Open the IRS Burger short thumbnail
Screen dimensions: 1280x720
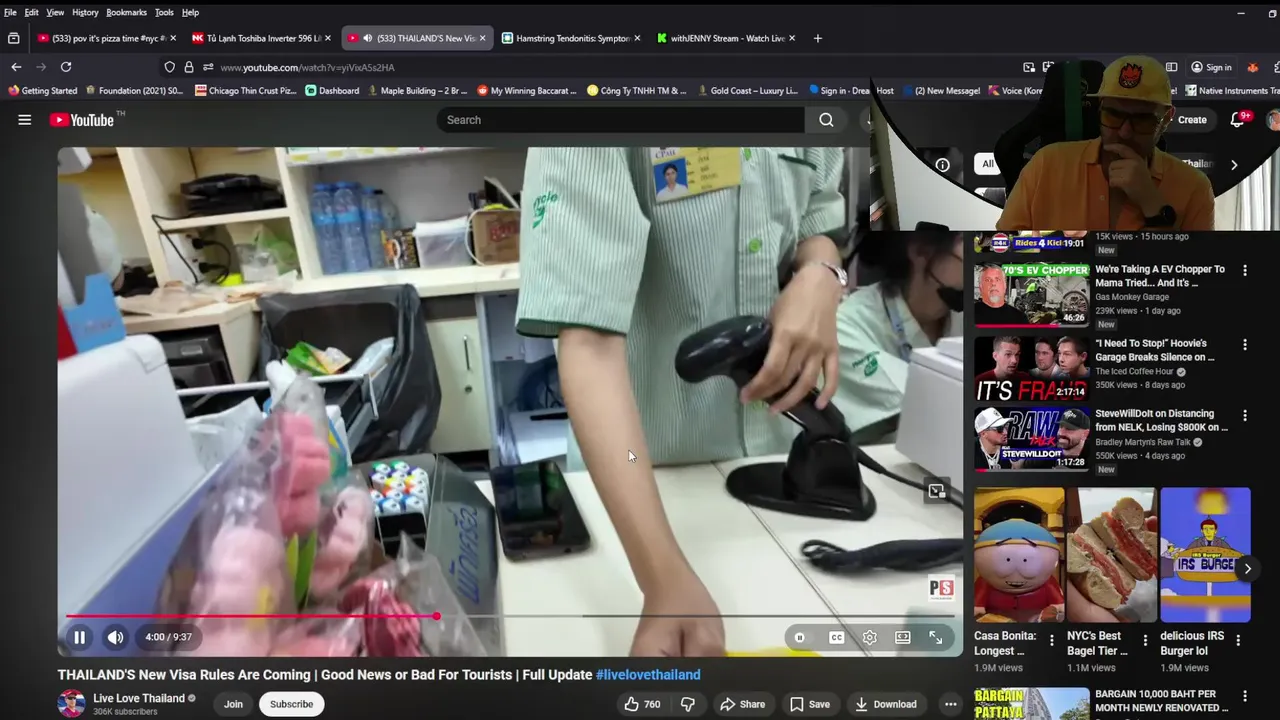point(1205,555)
